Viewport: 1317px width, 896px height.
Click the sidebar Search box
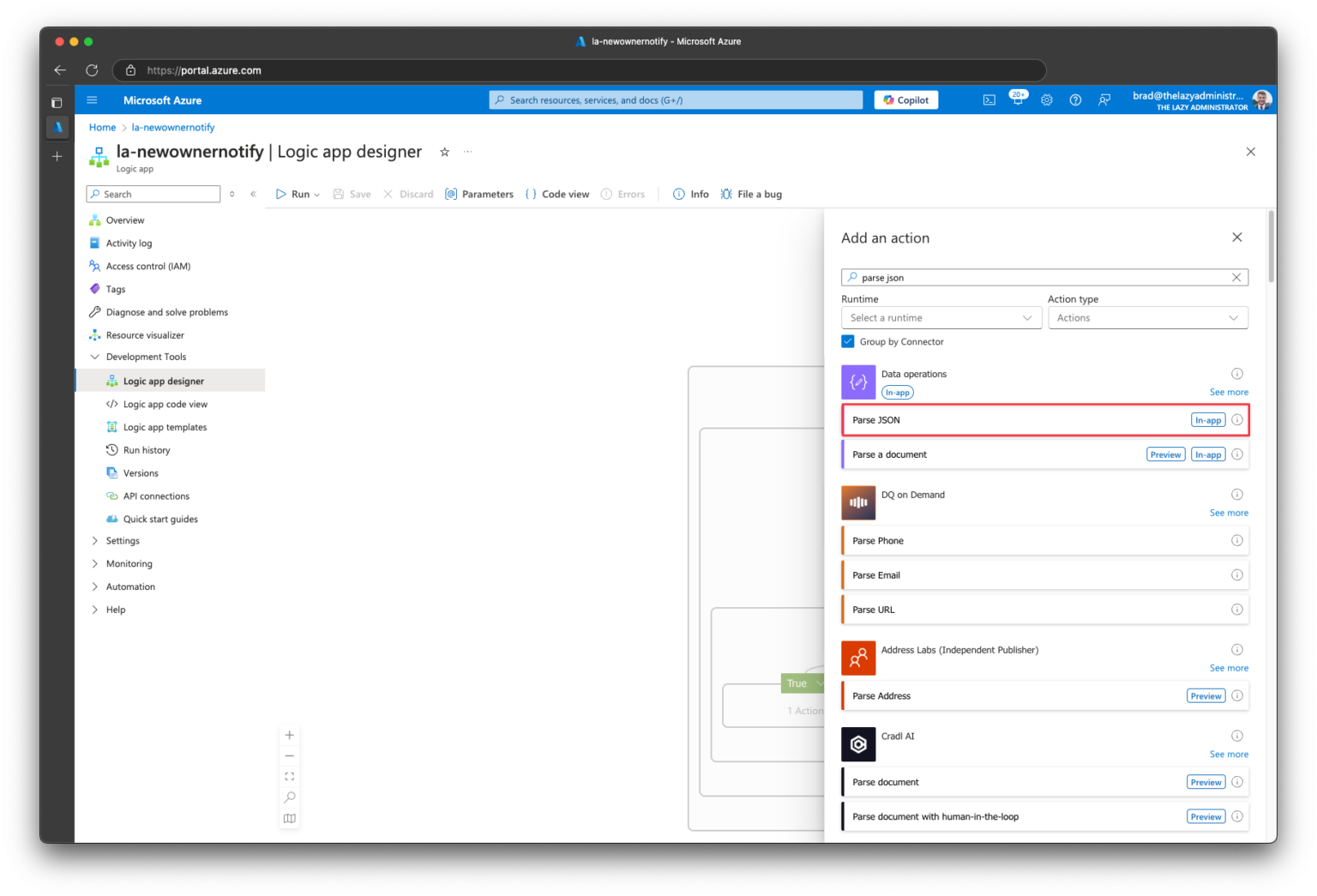coord(153,195)
